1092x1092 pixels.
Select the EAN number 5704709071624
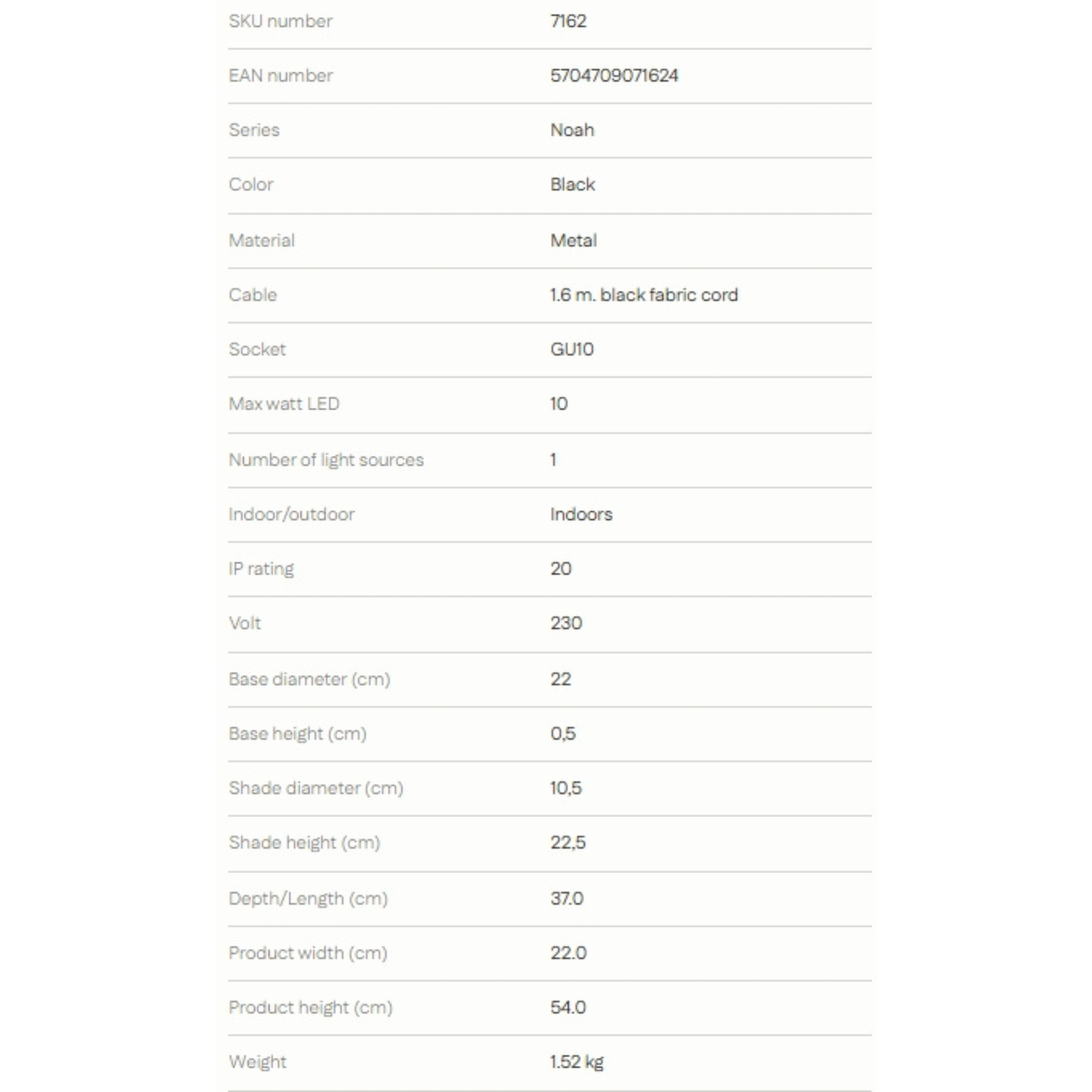(614, 75)
